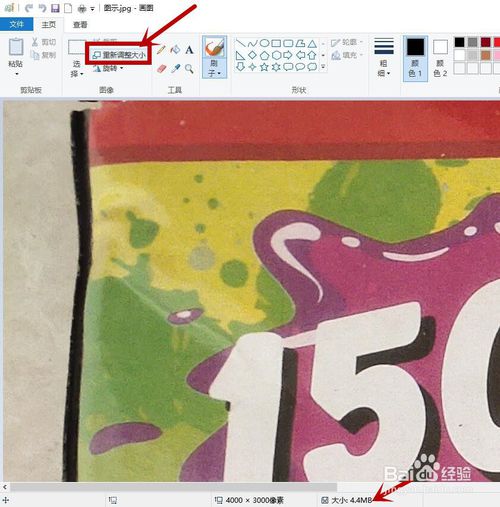Switch to the Home (主页) tab
This screenshot has height=507, width=500.
(x=49, y=24)
